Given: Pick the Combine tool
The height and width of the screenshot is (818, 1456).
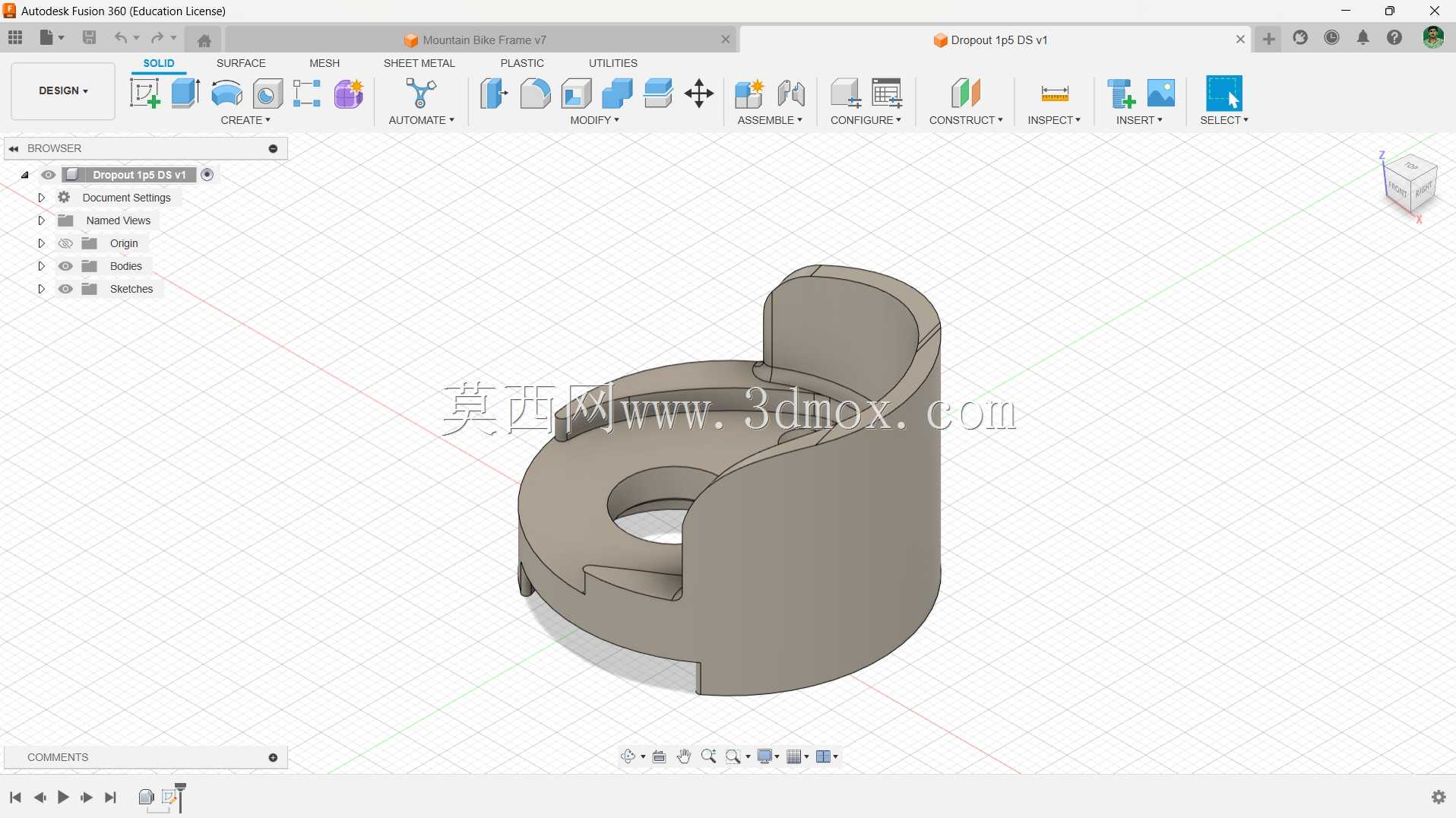Looking at the screenshot, I should tap(617, 94).
